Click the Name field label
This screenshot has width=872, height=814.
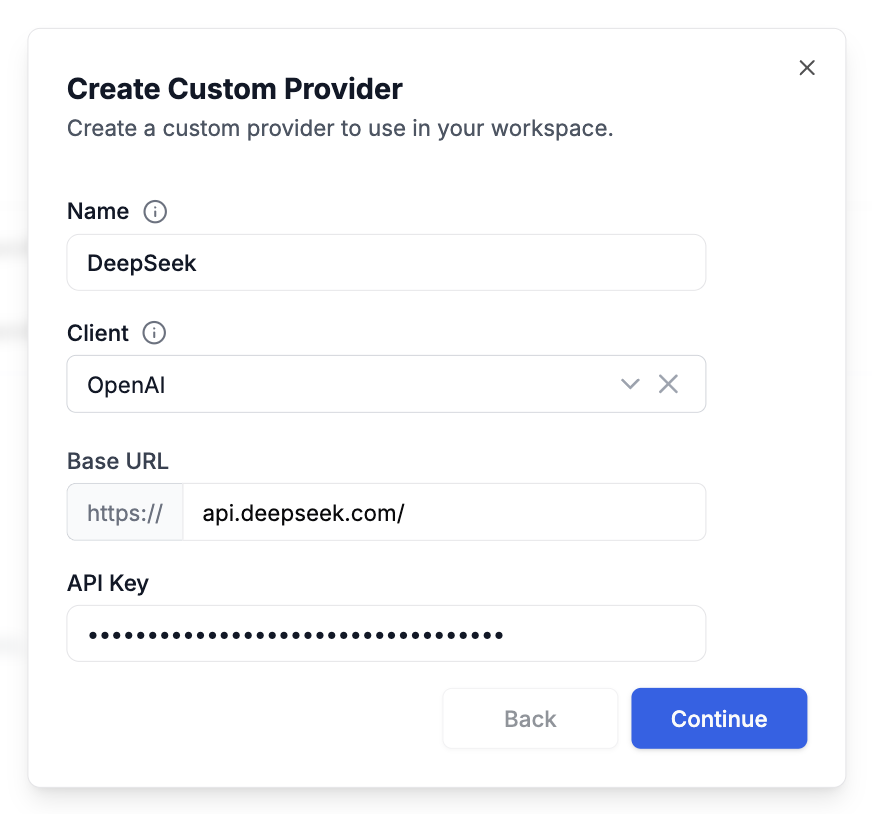click(x=97, y=211)
